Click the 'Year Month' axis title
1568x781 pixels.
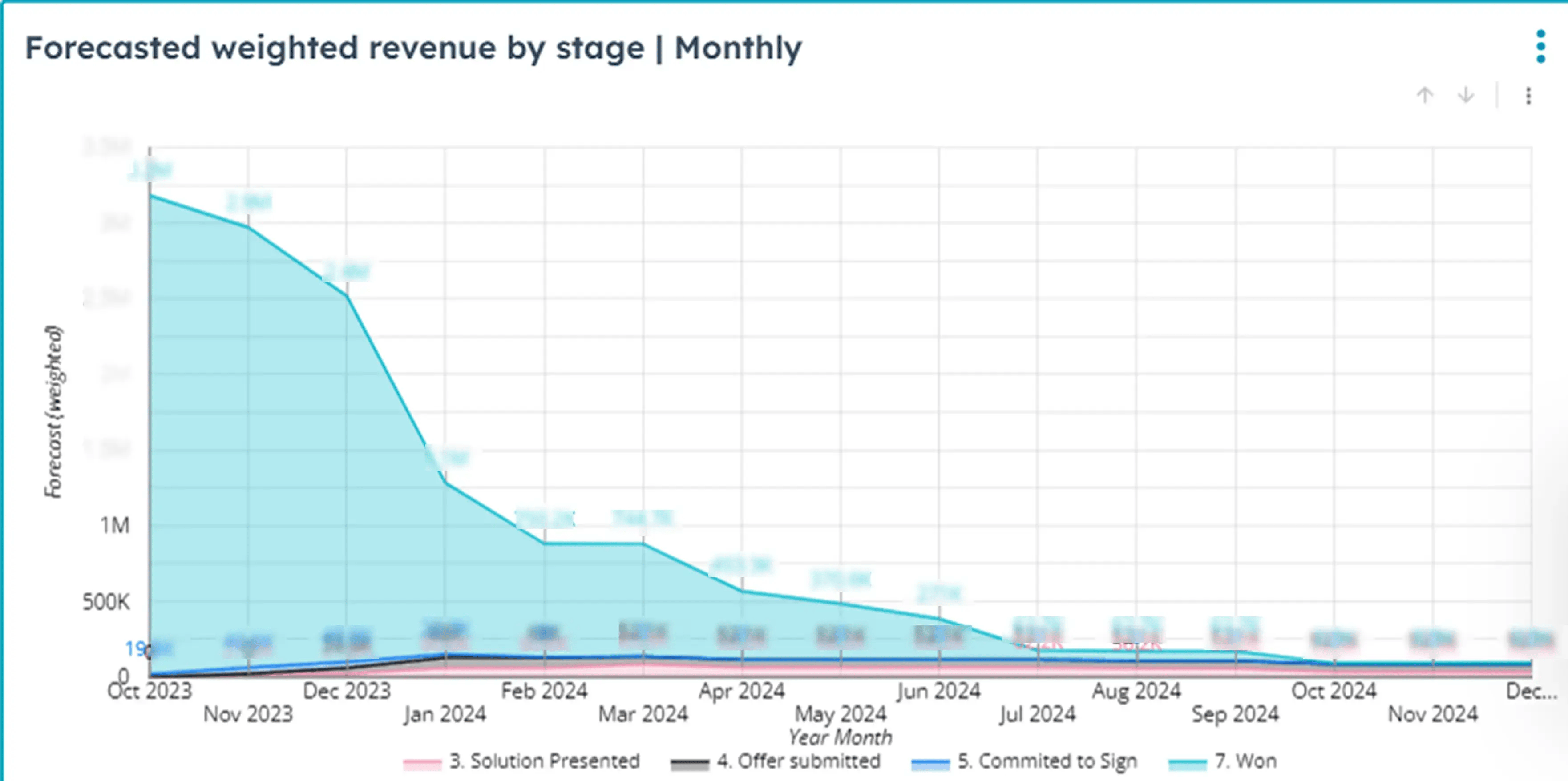point(840,737)
